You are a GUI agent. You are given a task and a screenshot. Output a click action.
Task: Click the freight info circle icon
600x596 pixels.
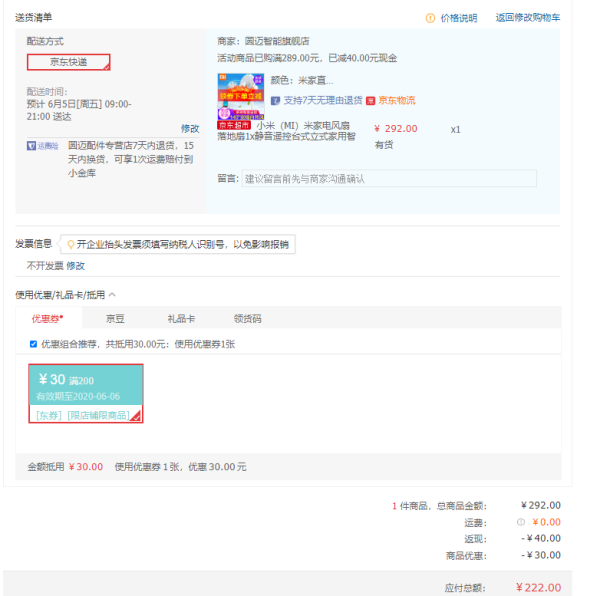521,522
